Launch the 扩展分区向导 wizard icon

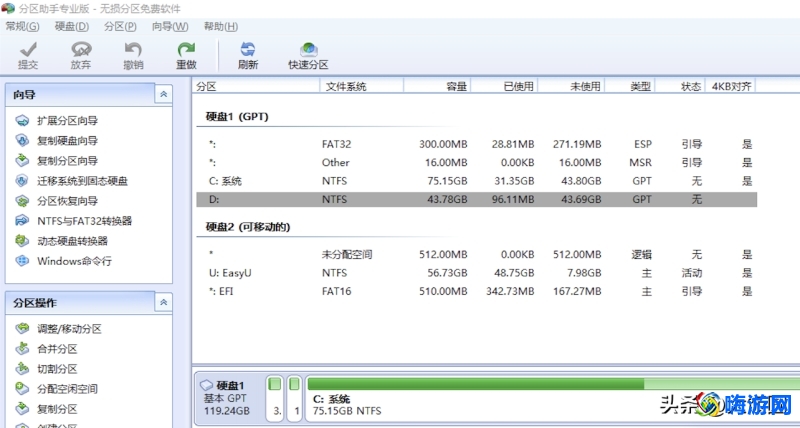point(22,121)
